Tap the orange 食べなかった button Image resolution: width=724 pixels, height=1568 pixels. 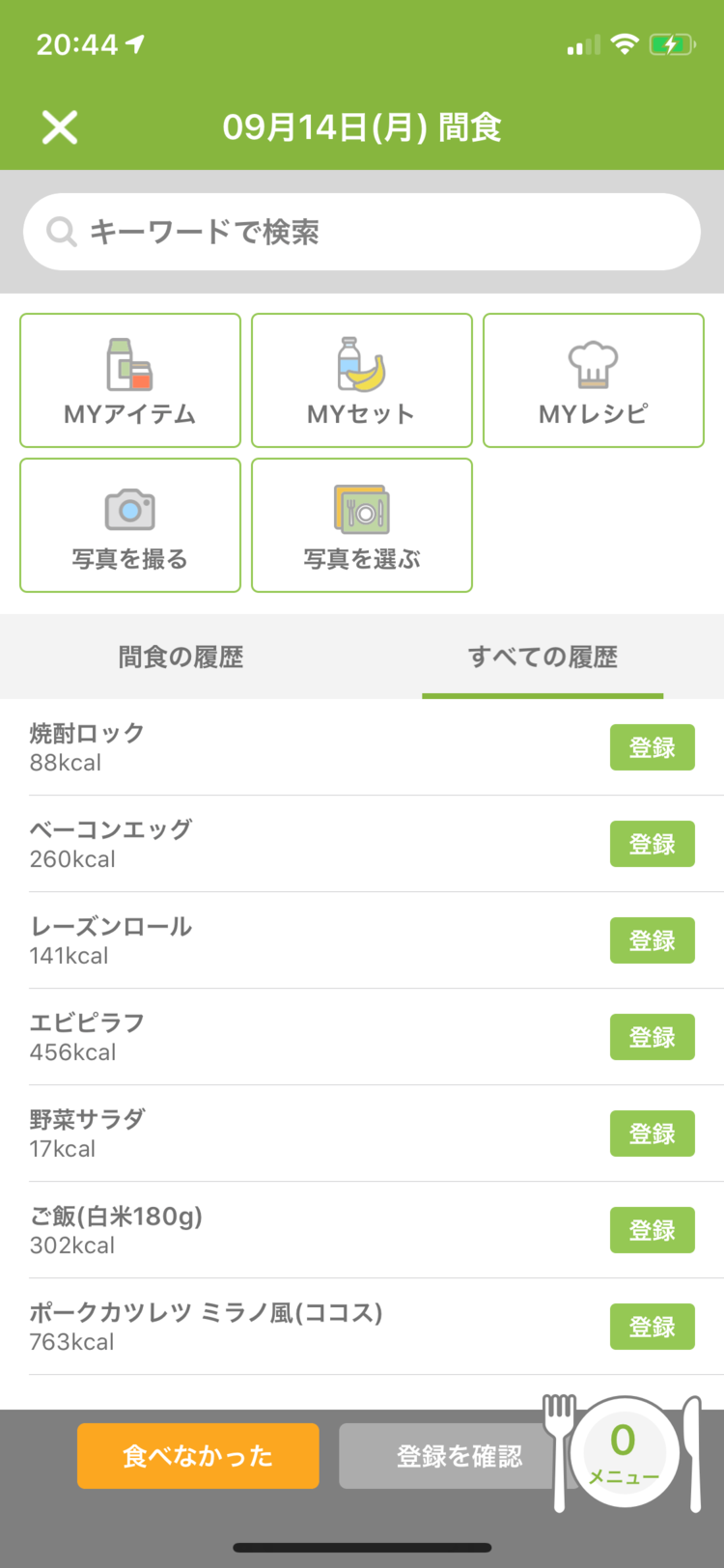[x=198, y=1456]
